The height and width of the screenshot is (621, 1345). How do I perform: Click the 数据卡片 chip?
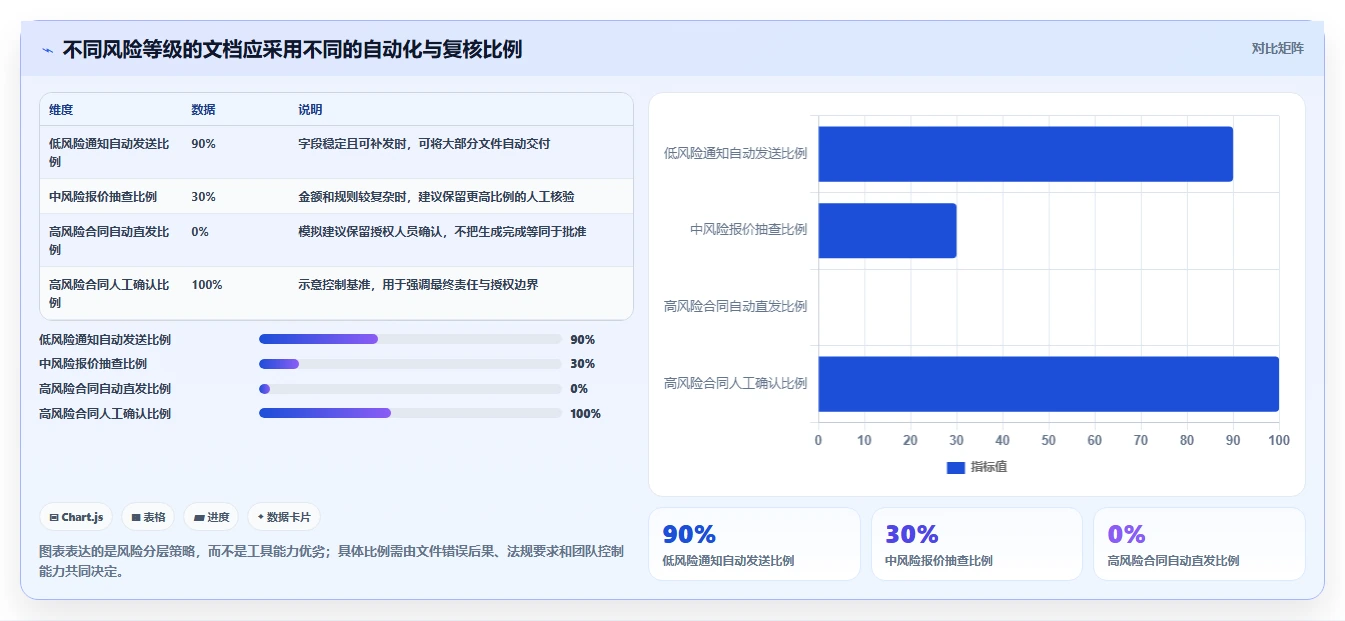pyautogui.click(x=284, y=517)
